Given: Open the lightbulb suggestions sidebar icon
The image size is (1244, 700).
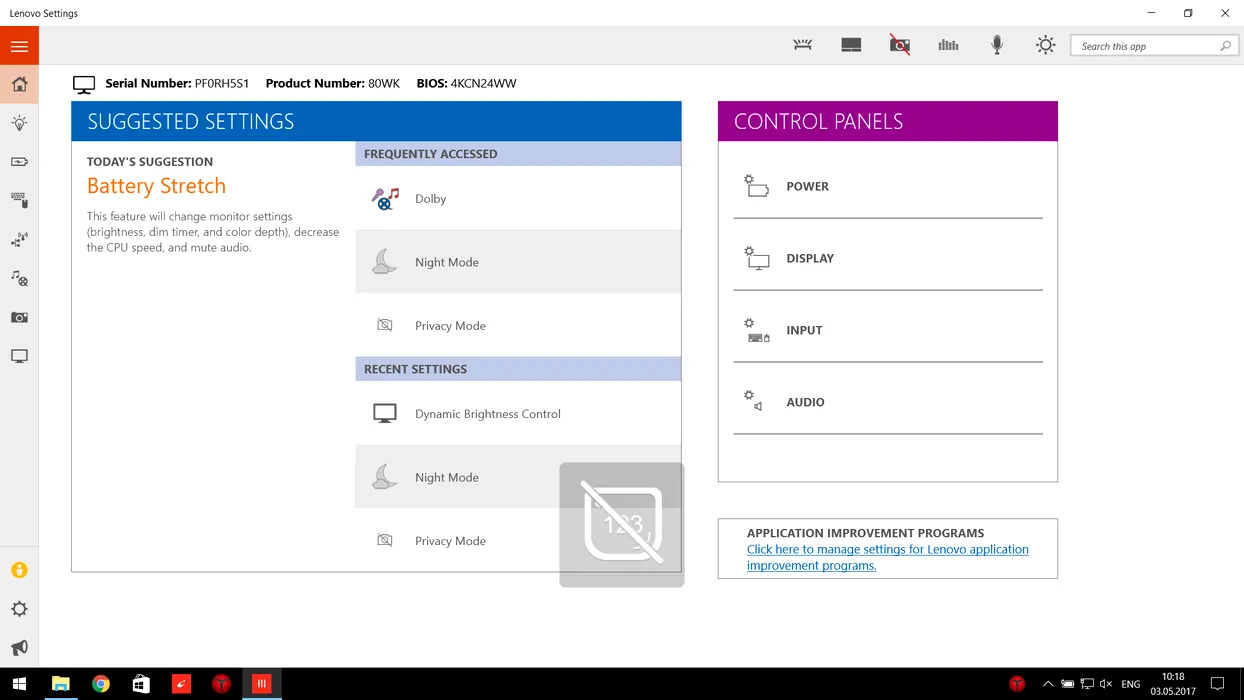Looking at the screenshot, I should point(19,123).
